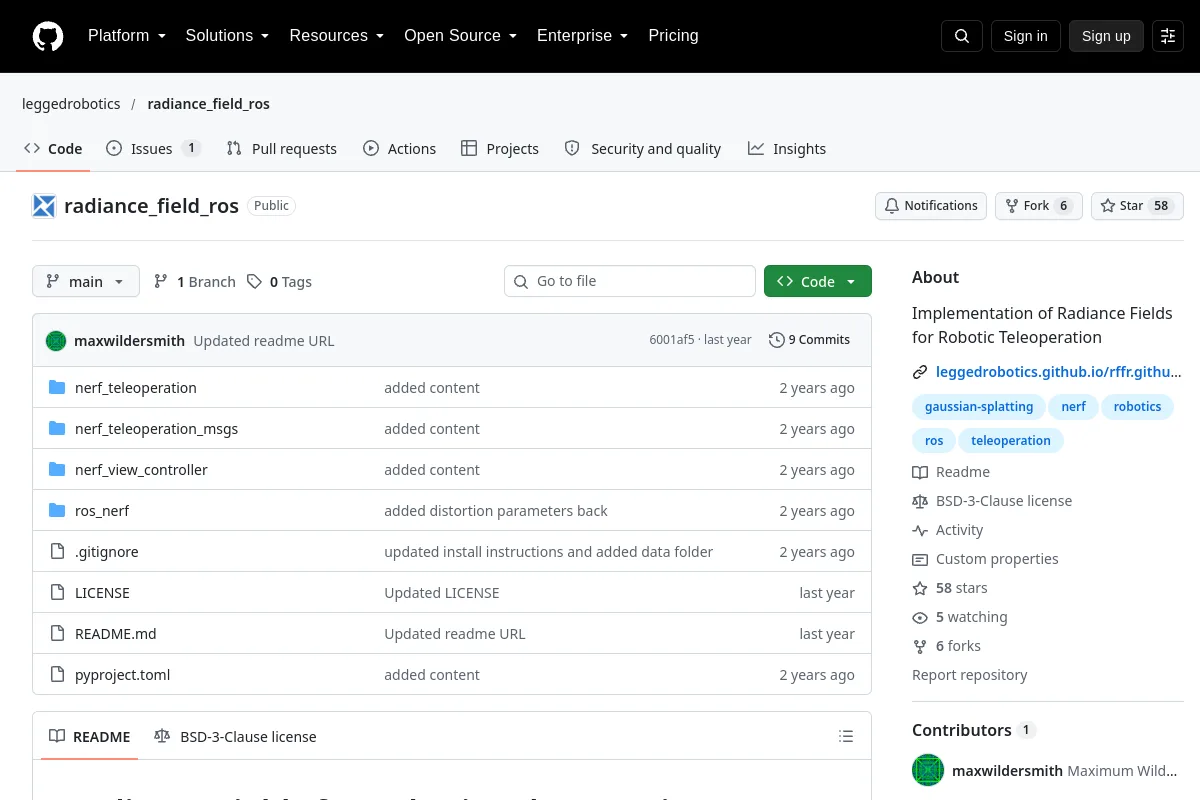Switch to the Actions tab
Viewport: 1200px width, 800px height.
tap(399, 148)
